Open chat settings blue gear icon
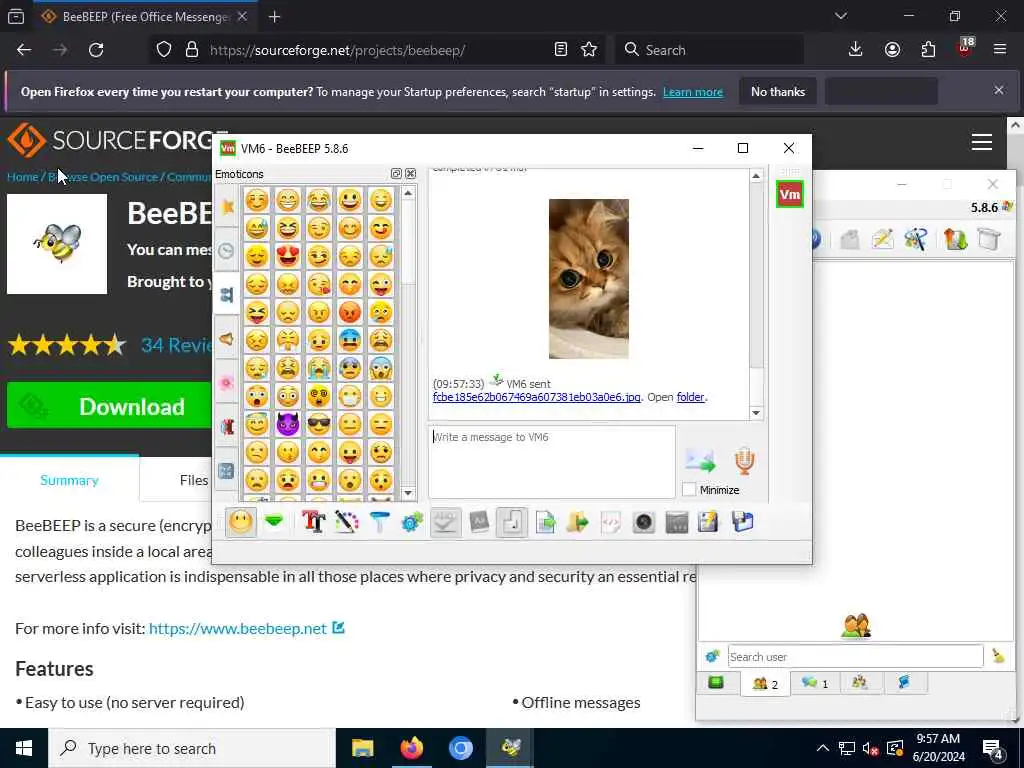Screen dimensions: 1024x768 (x=412, y=522)
